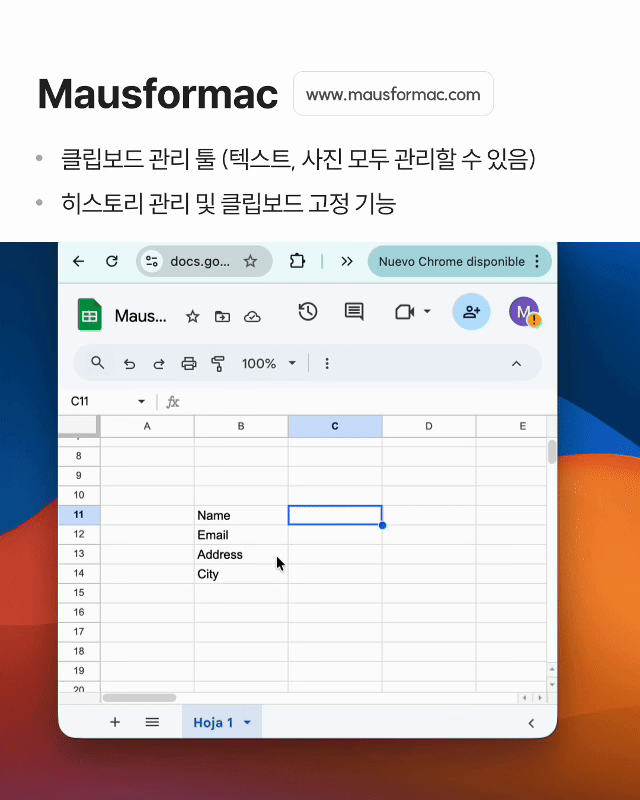Select row 8 header

click(79, 456)
